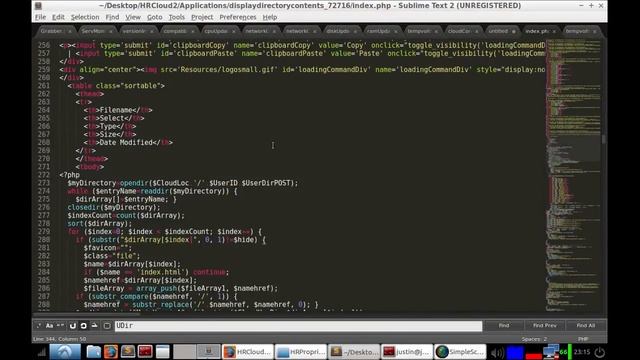Click the Date Modified table header line
The width and height of the screenshot is (640, 360).
[x=128, y=142]
